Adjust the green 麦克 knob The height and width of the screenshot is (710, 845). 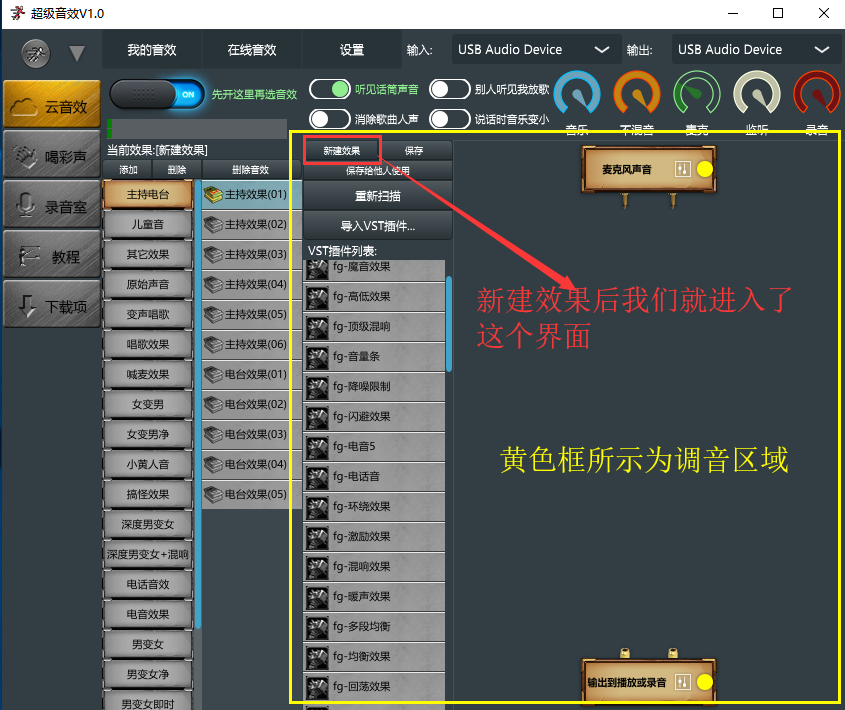pyautogui.click(x=697, y=94)
